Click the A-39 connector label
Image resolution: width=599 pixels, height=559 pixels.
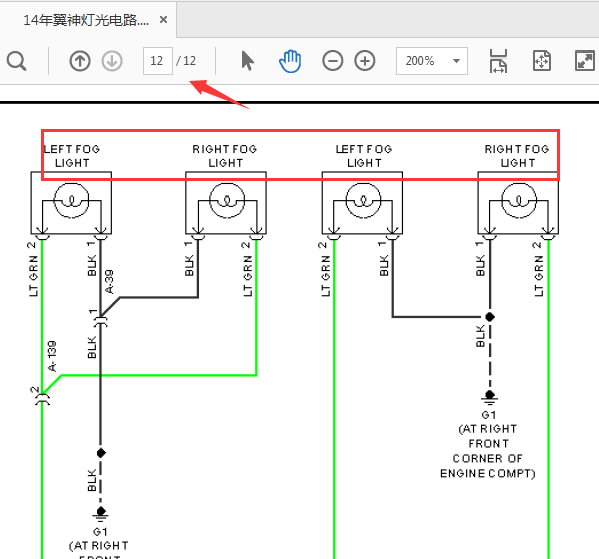pos(109,282)
